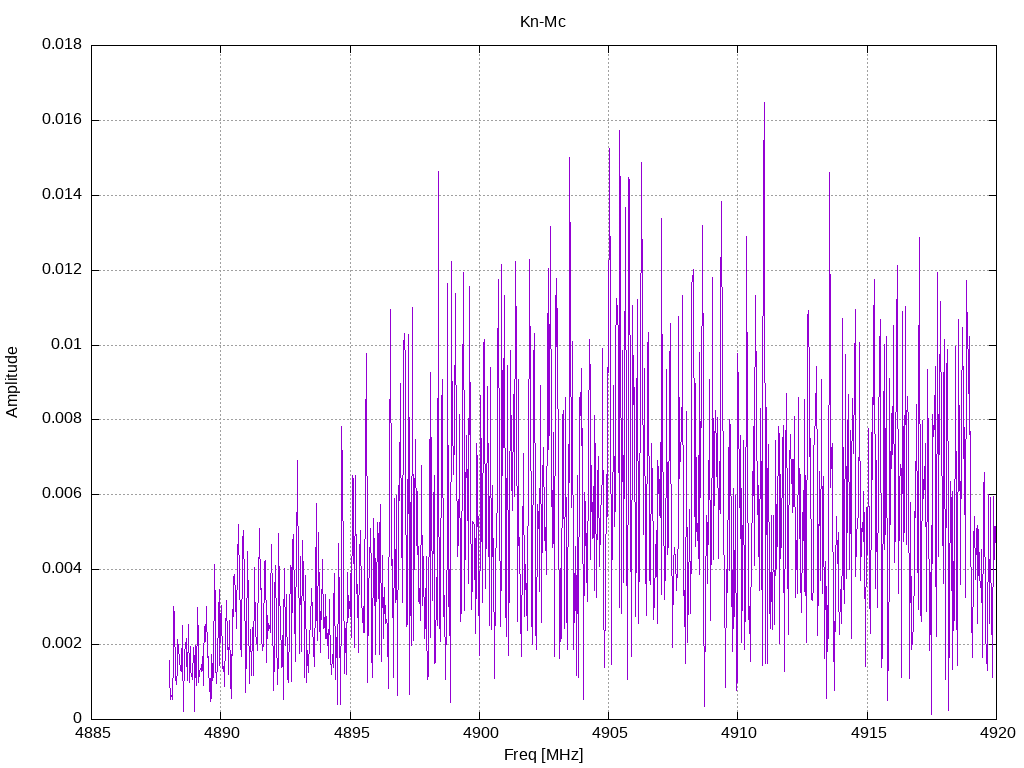Click the 0.01 y-axis value
The width and height of the screenshot is (1024, 768).
pyautogui.click(x=67, y=344)
